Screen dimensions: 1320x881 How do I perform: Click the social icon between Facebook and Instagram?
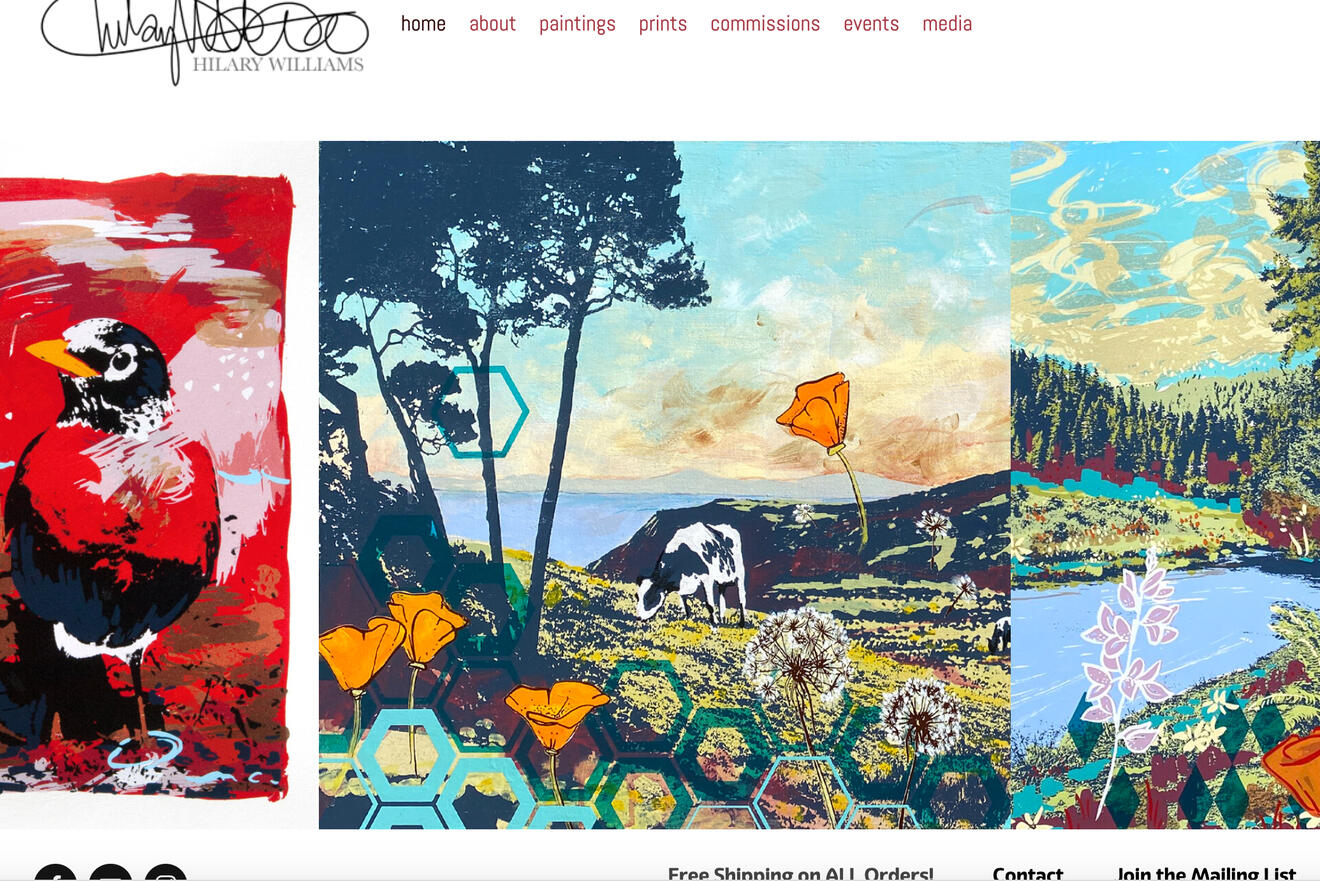point(110,873)
